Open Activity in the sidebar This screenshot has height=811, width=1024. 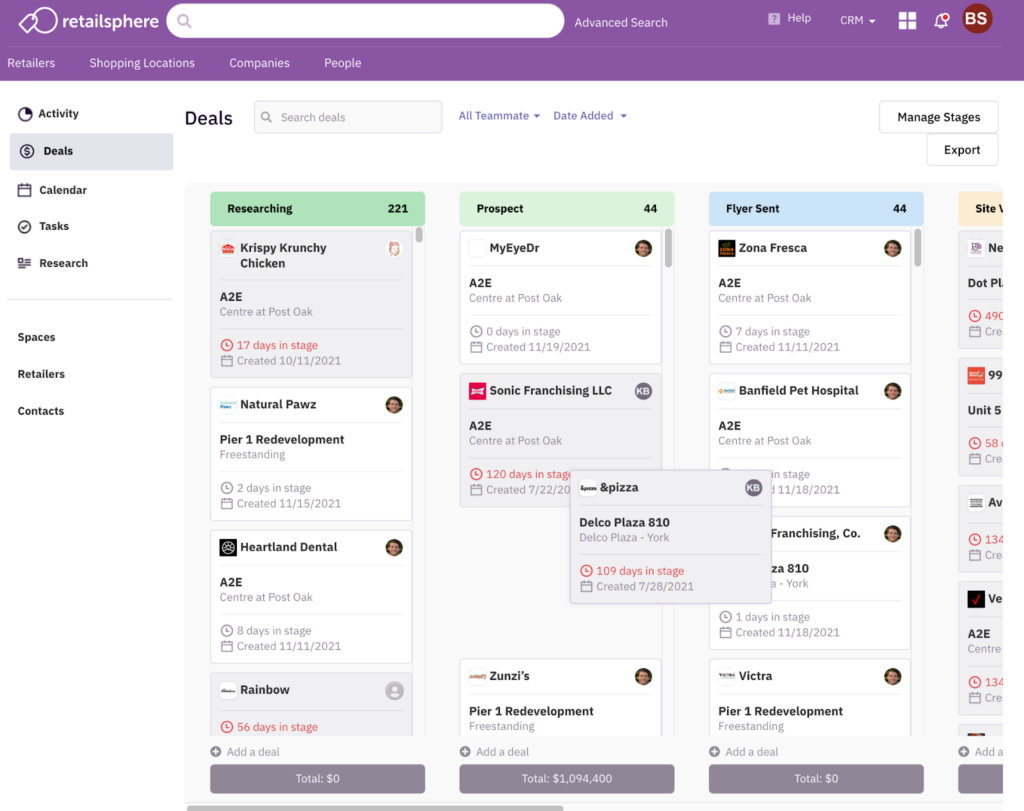click(x=48, y=114)
